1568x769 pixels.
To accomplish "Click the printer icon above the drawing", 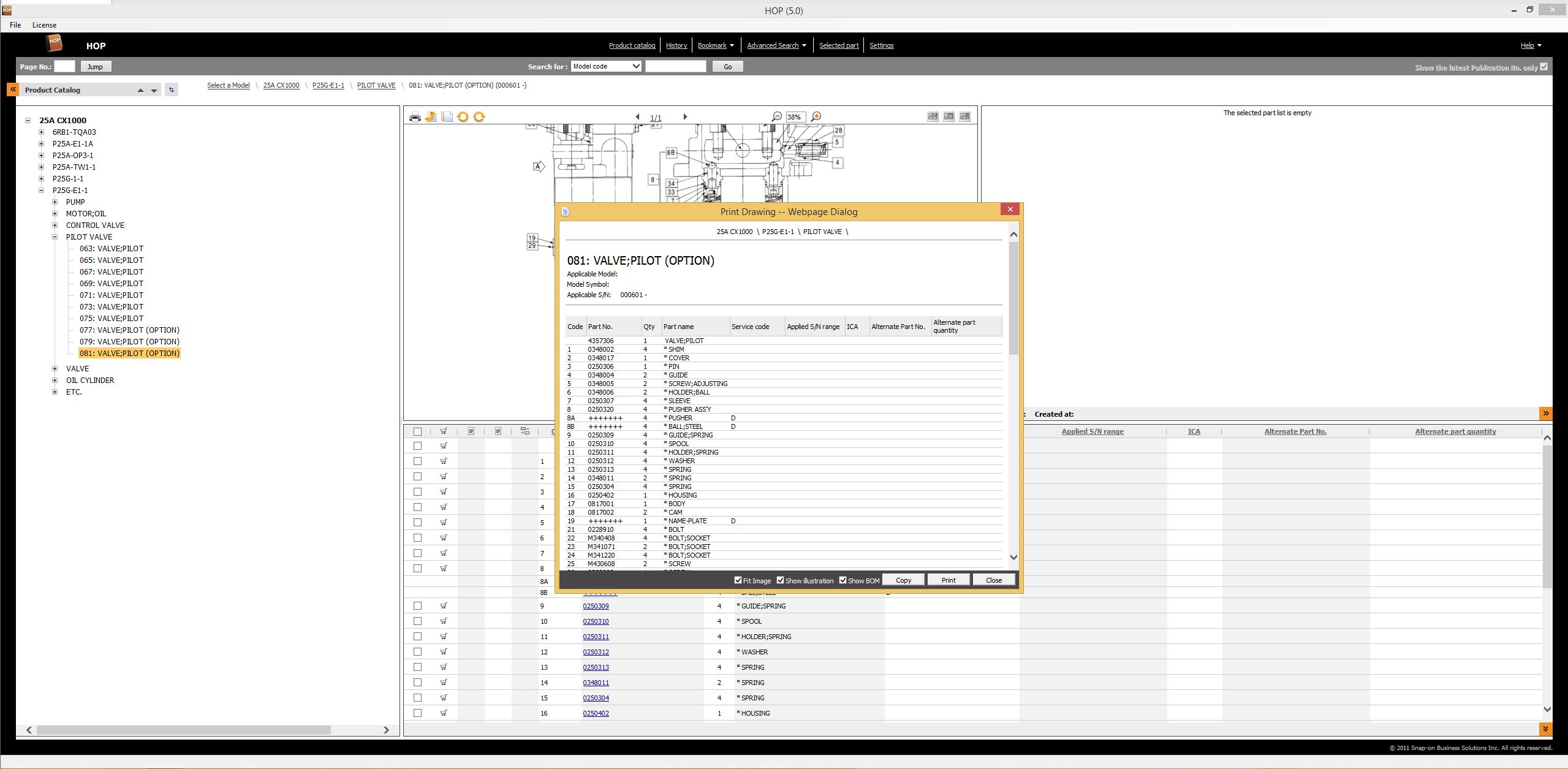I will click(415, 117).
